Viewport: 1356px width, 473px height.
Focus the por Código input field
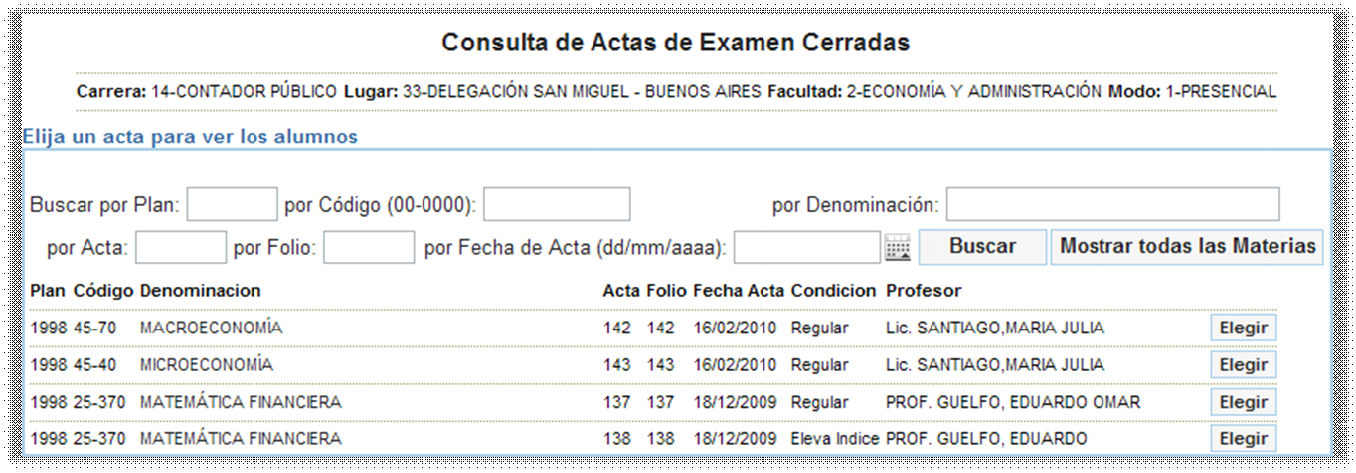click(x=556, y=205)
